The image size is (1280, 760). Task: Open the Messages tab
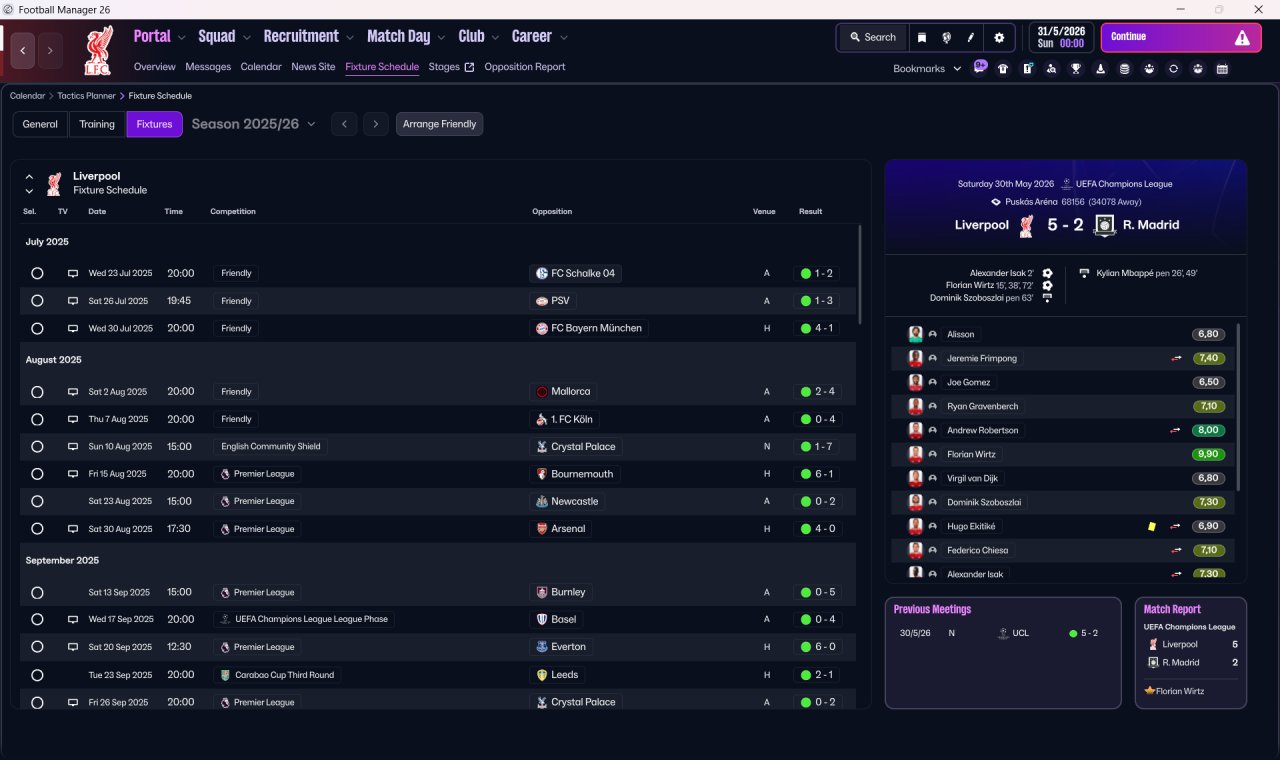tap(208, 67)
